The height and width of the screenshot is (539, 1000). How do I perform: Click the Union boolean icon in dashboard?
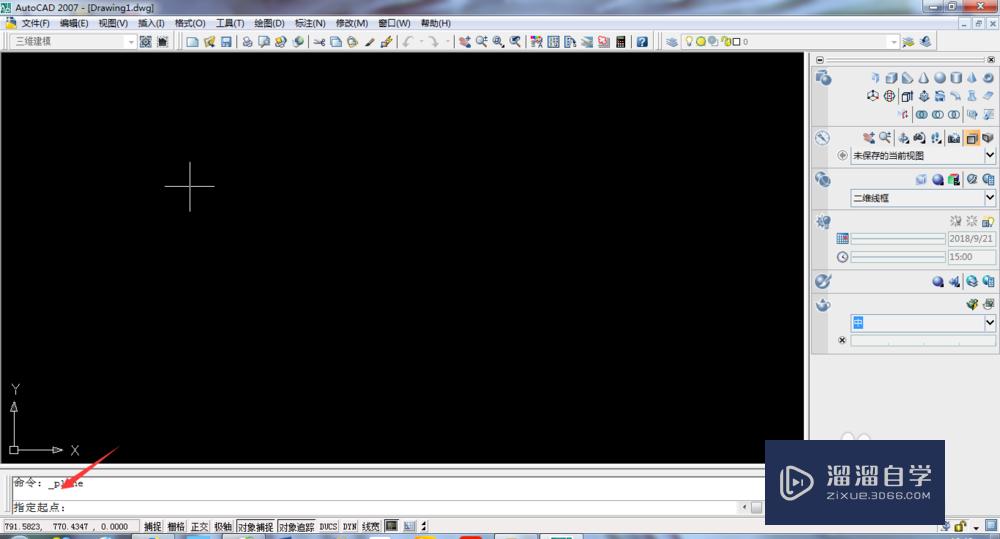click(x=922, y=115)
